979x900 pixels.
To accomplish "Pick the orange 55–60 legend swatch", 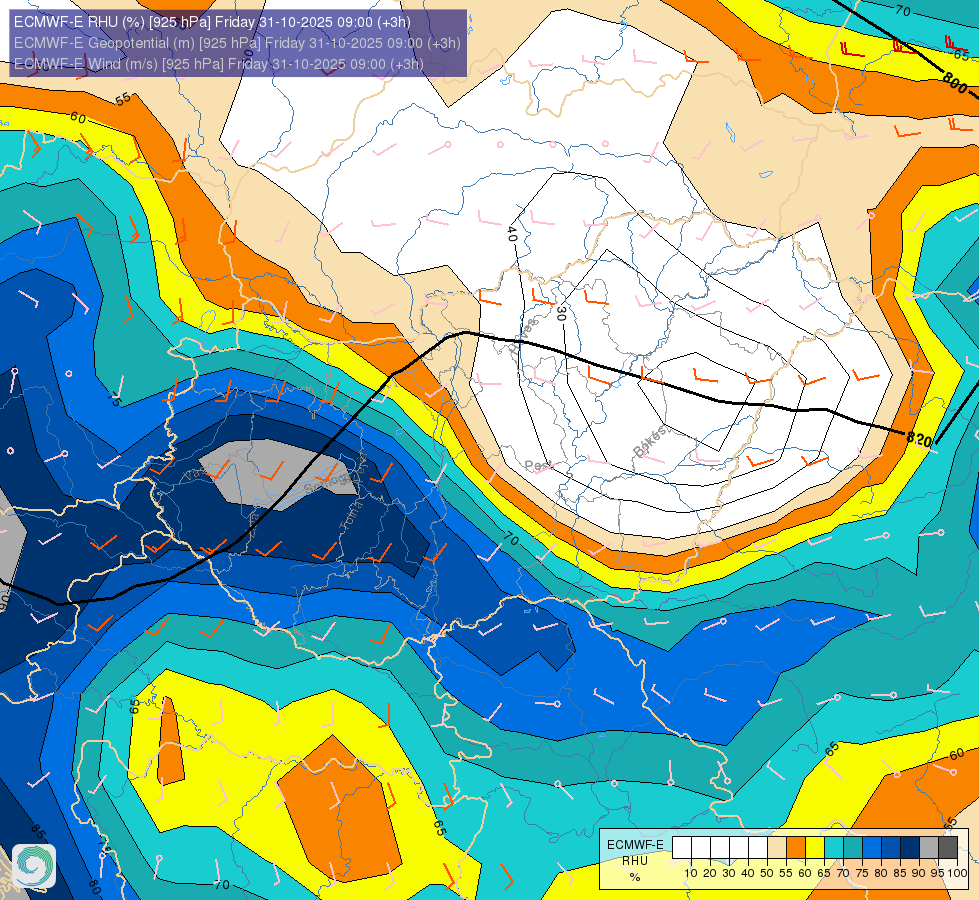I will click(795, 848).
